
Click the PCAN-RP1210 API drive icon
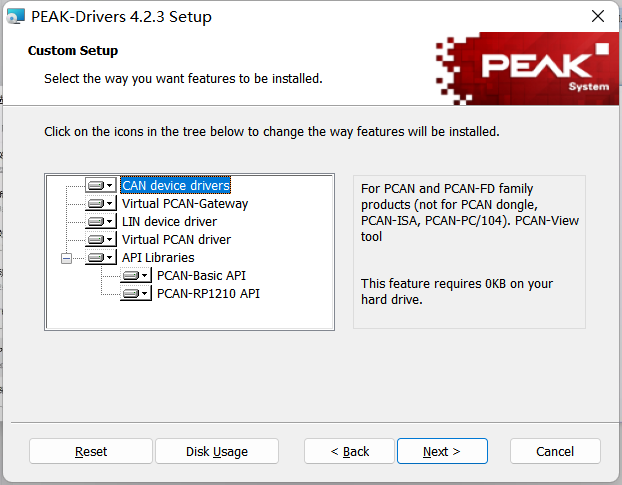136,293
